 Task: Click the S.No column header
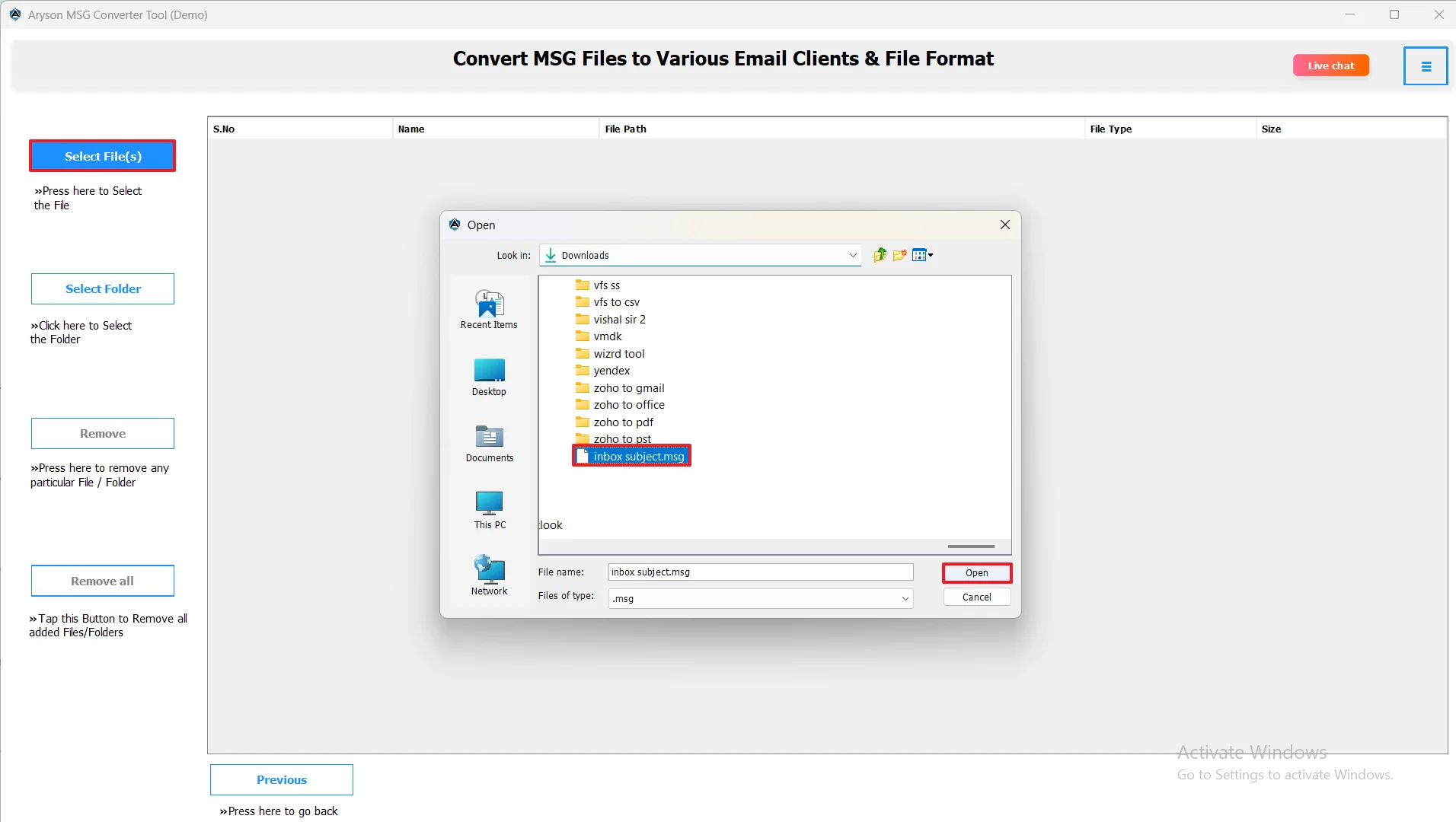(300, 129)
